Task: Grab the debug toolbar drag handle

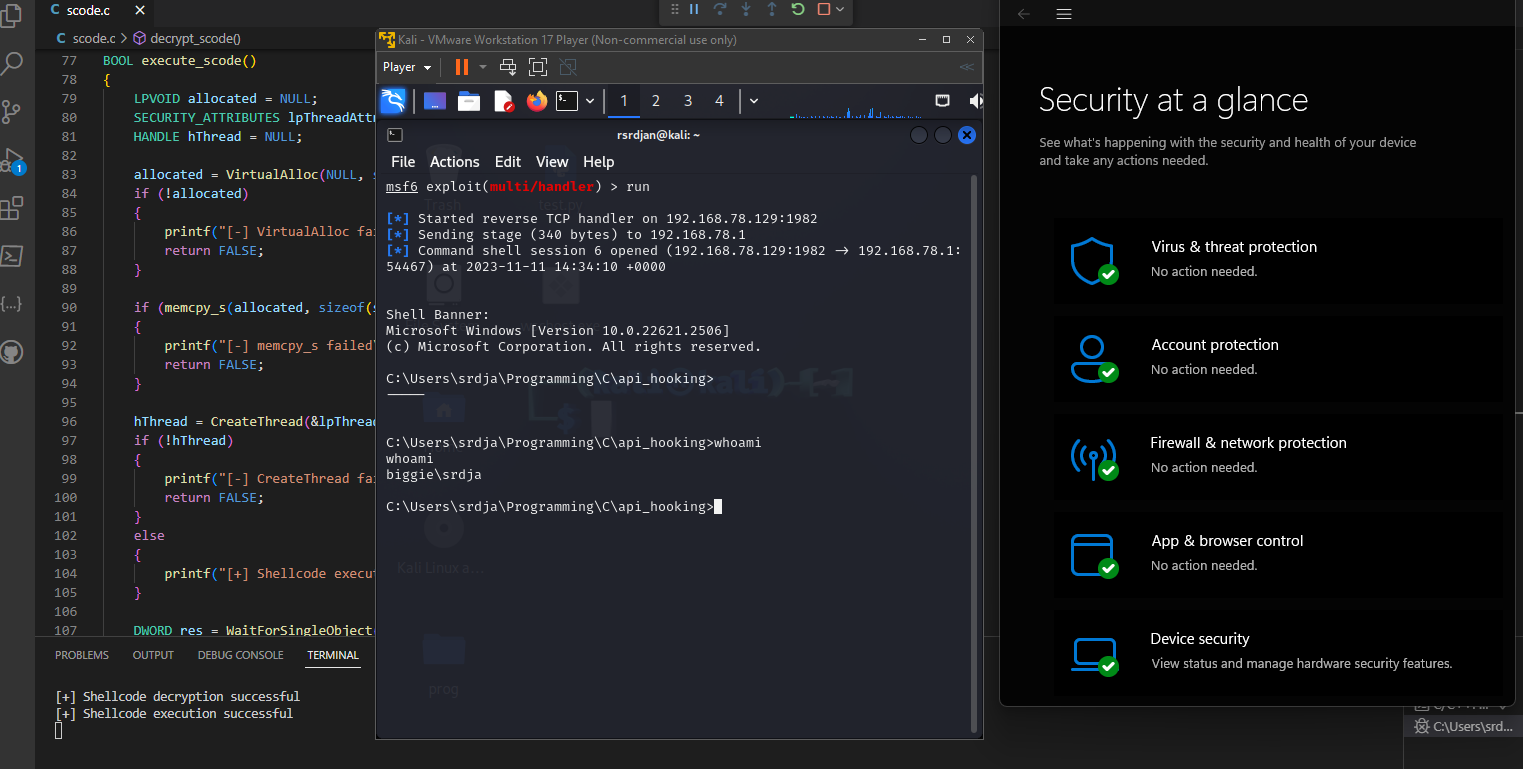Action: [674, 9]
